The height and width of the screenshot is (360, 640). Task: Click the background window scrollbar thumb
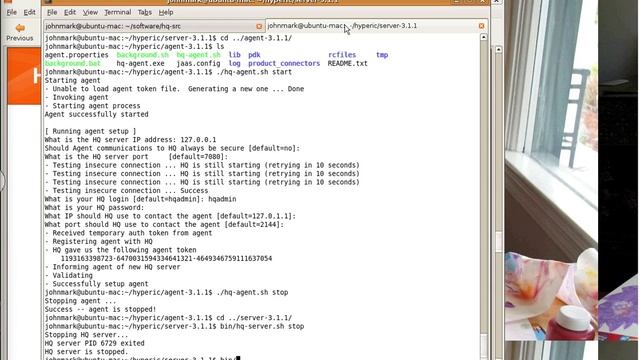(498, 242)
